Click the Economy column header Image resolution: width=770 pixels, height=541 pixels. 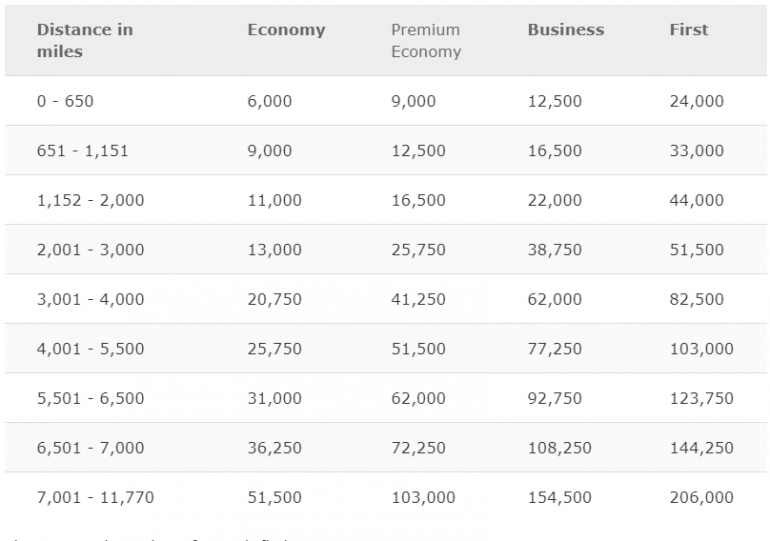[x=286, y=30]
